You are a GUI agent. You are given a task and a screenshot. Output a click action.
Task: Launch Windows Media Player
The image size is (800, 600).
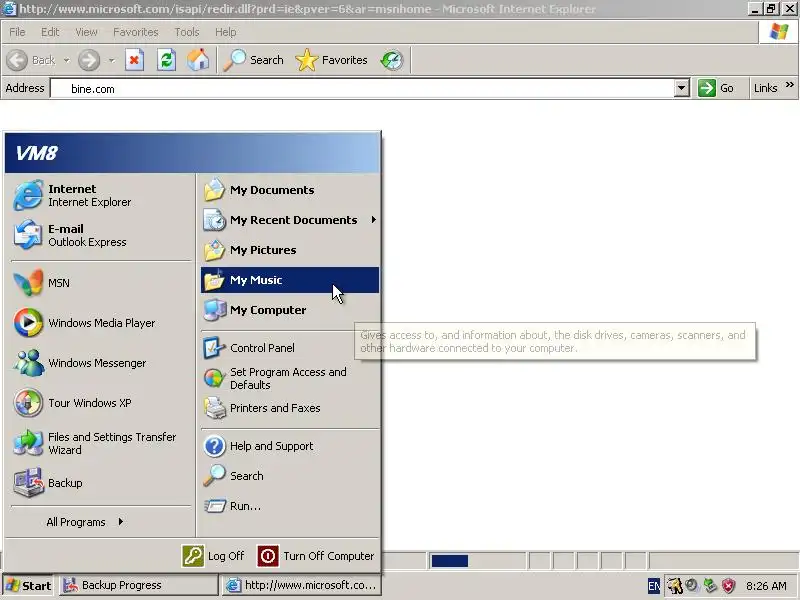[x=100, y=323]
